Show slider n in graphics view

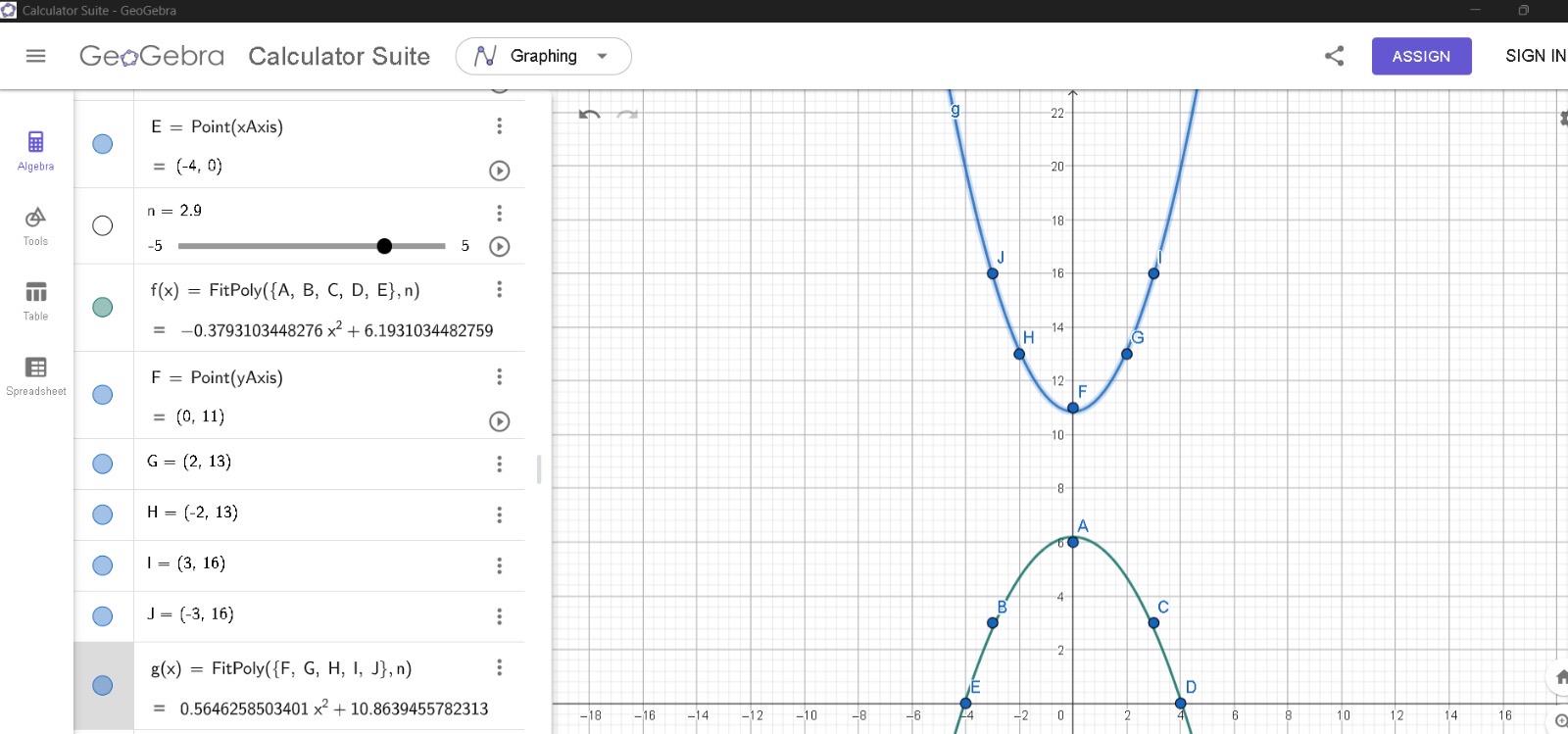[x=102, y=225]
